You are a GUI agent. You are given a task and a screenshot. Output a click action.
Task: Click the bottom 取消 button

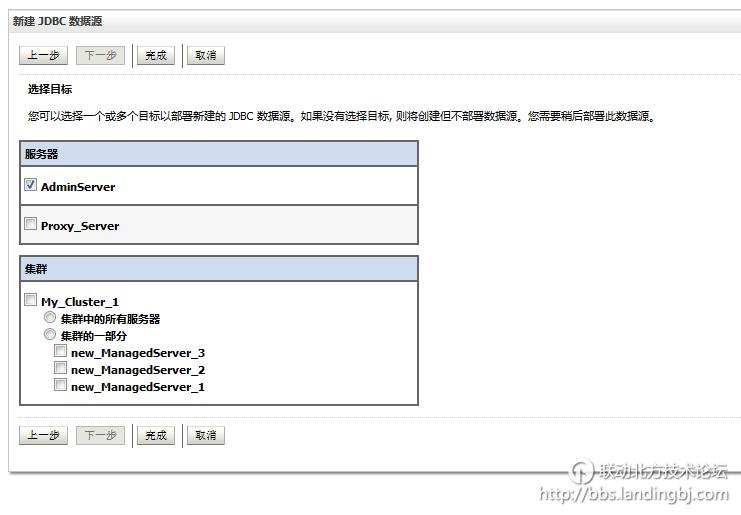[x=206, y=435]
